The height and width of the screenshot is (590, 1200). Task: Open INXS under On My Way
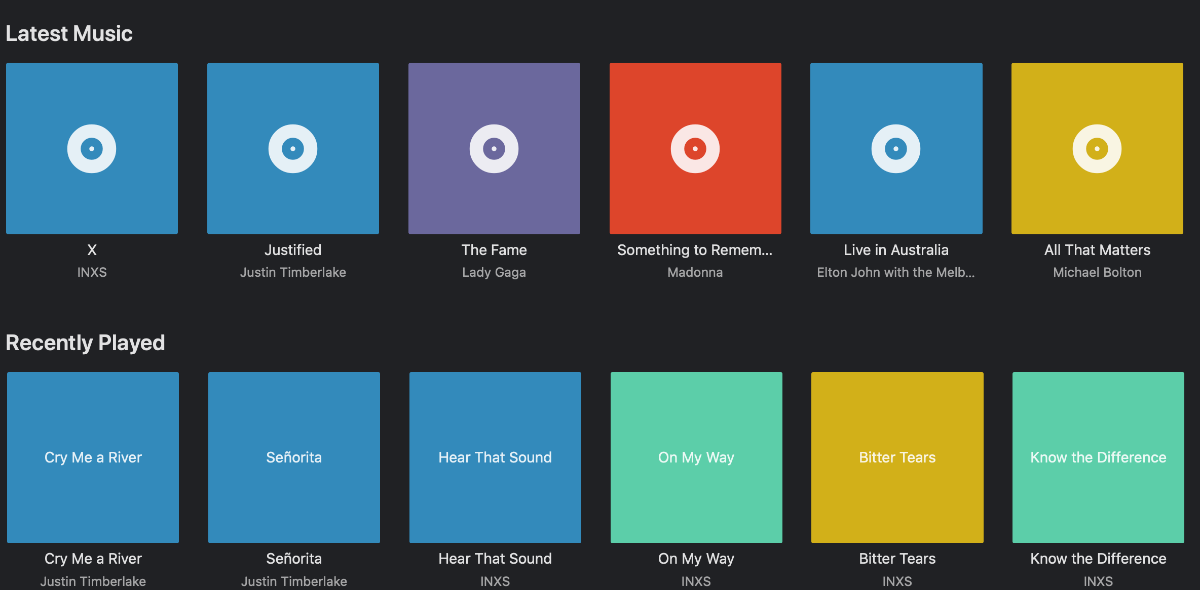coord(696,581)
